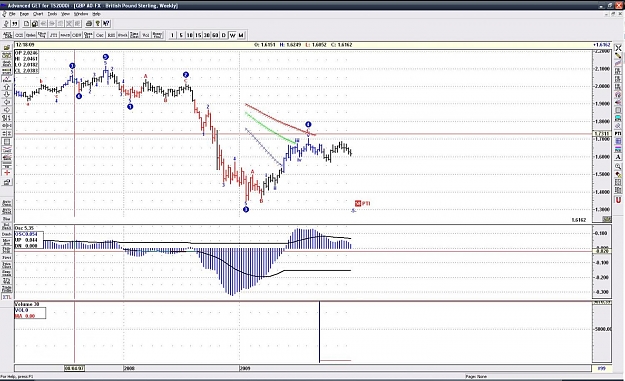625x381 pixels.
Task: Select the W weekly timeframe button
Action: pos(232,35)
